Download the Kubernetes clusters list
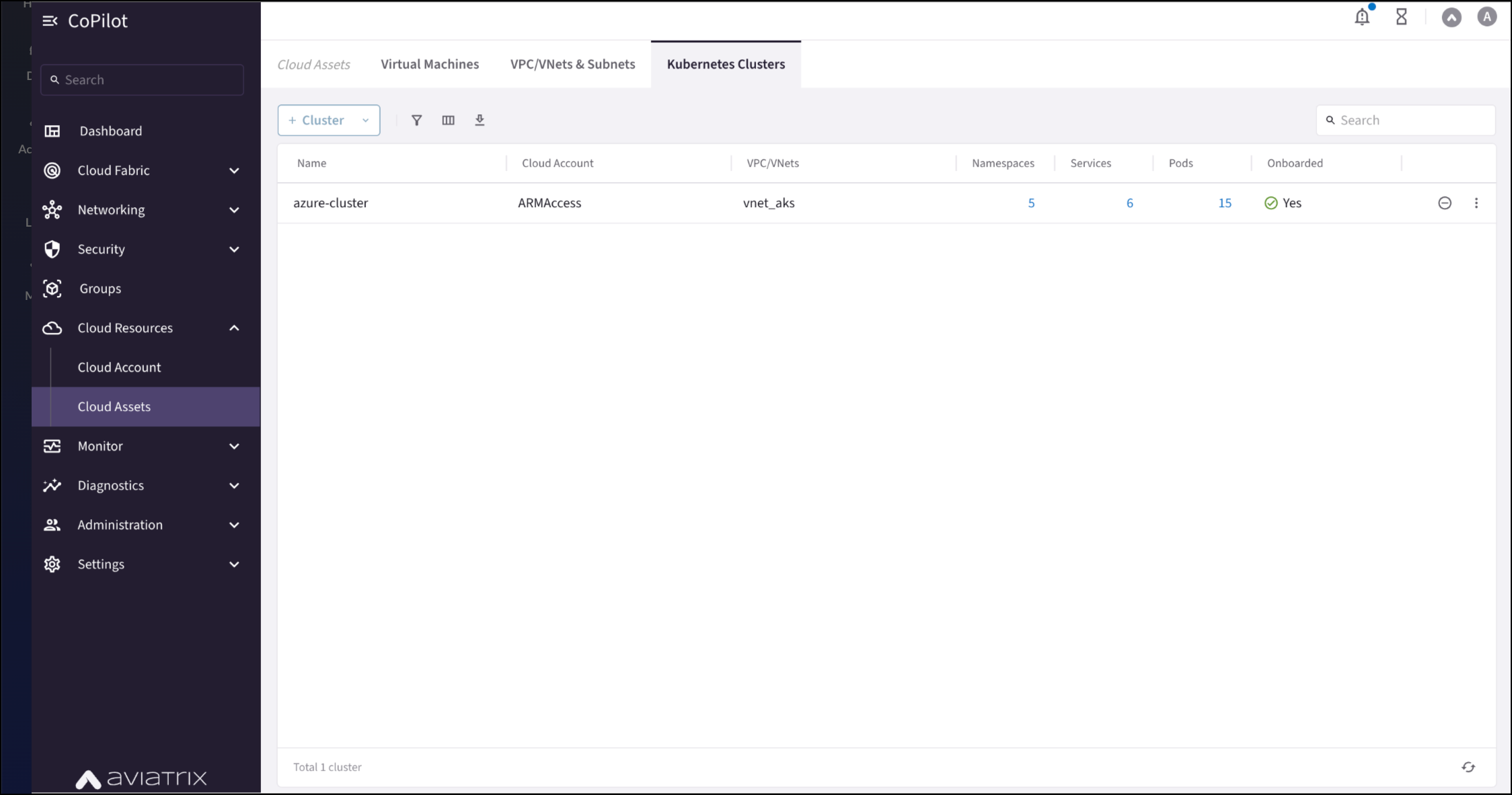The width and height of the screenshot is (1512, 795). (480, 120)
